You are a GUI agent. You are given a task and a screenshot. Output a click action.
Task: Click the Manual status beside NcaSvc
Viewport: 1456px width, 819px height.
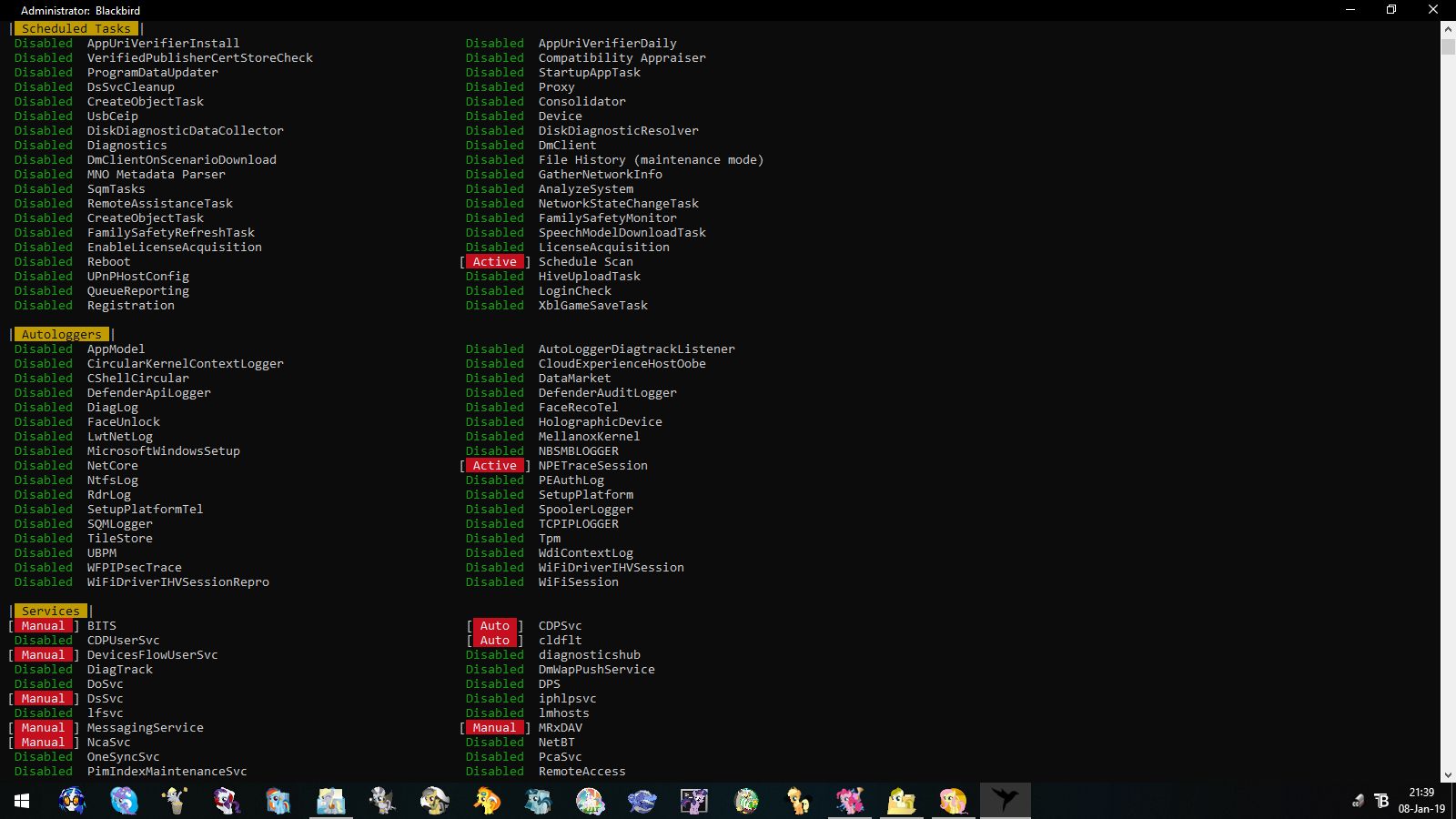coord(44,742)
